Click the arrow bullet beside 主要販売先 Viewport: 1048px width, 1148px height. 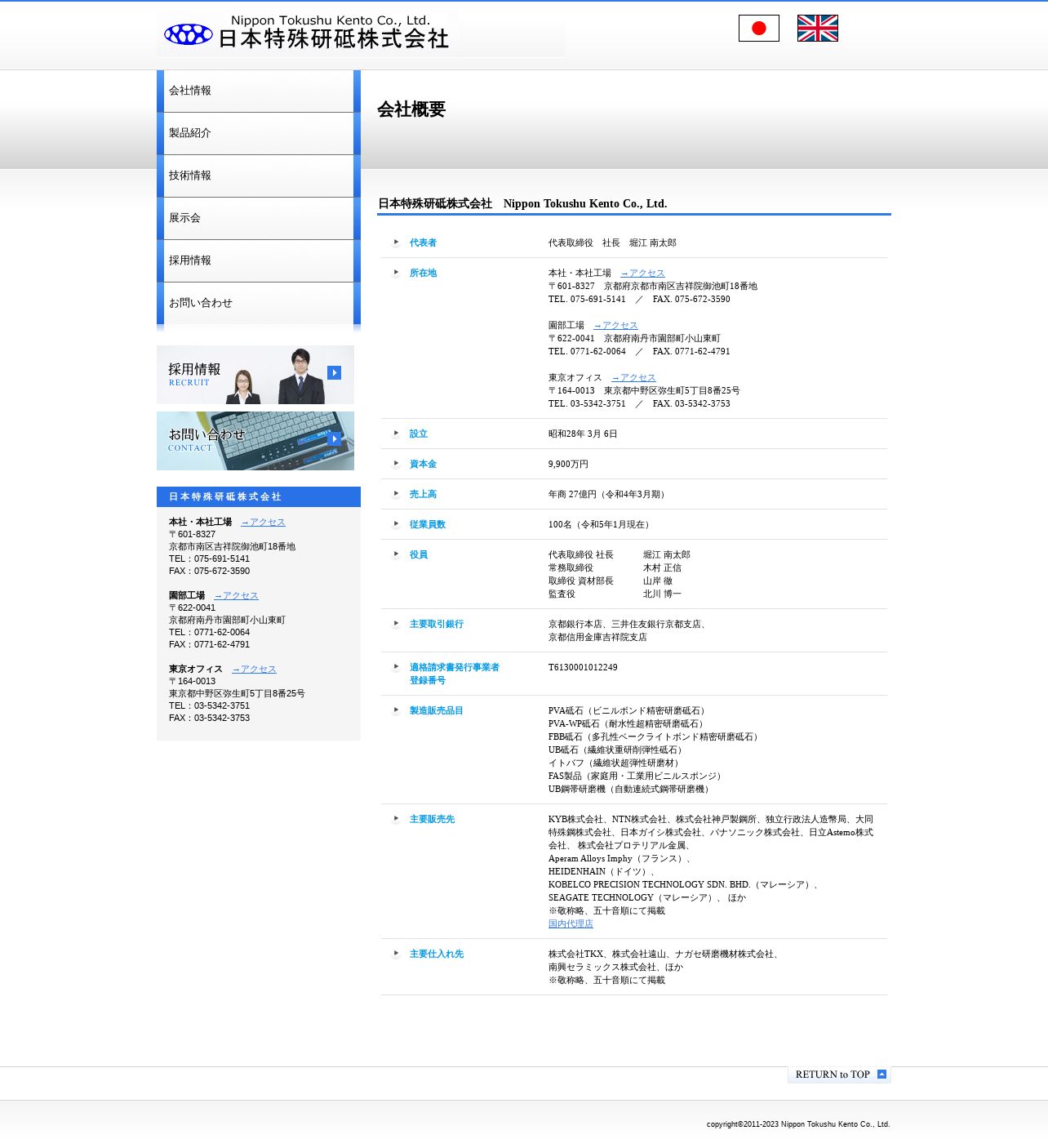tap(396, 819)
